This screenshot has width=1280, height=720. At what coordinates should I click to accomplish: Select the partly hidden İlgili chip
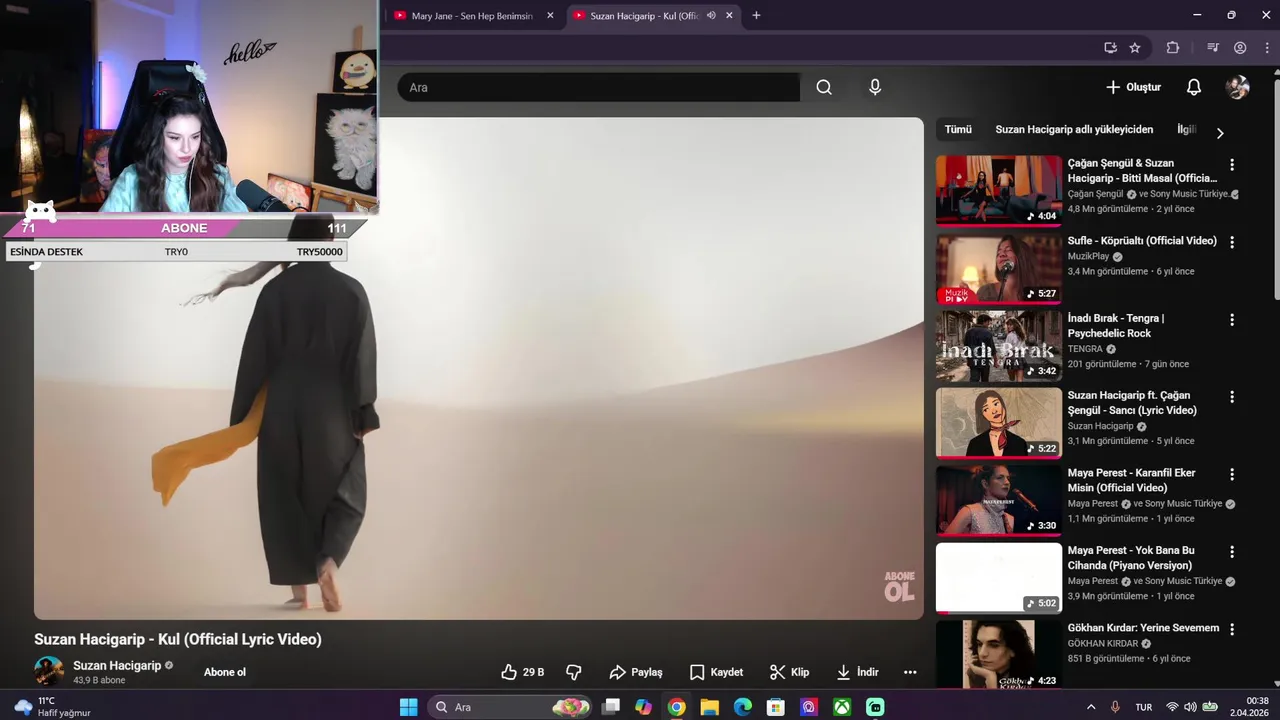1186,130
